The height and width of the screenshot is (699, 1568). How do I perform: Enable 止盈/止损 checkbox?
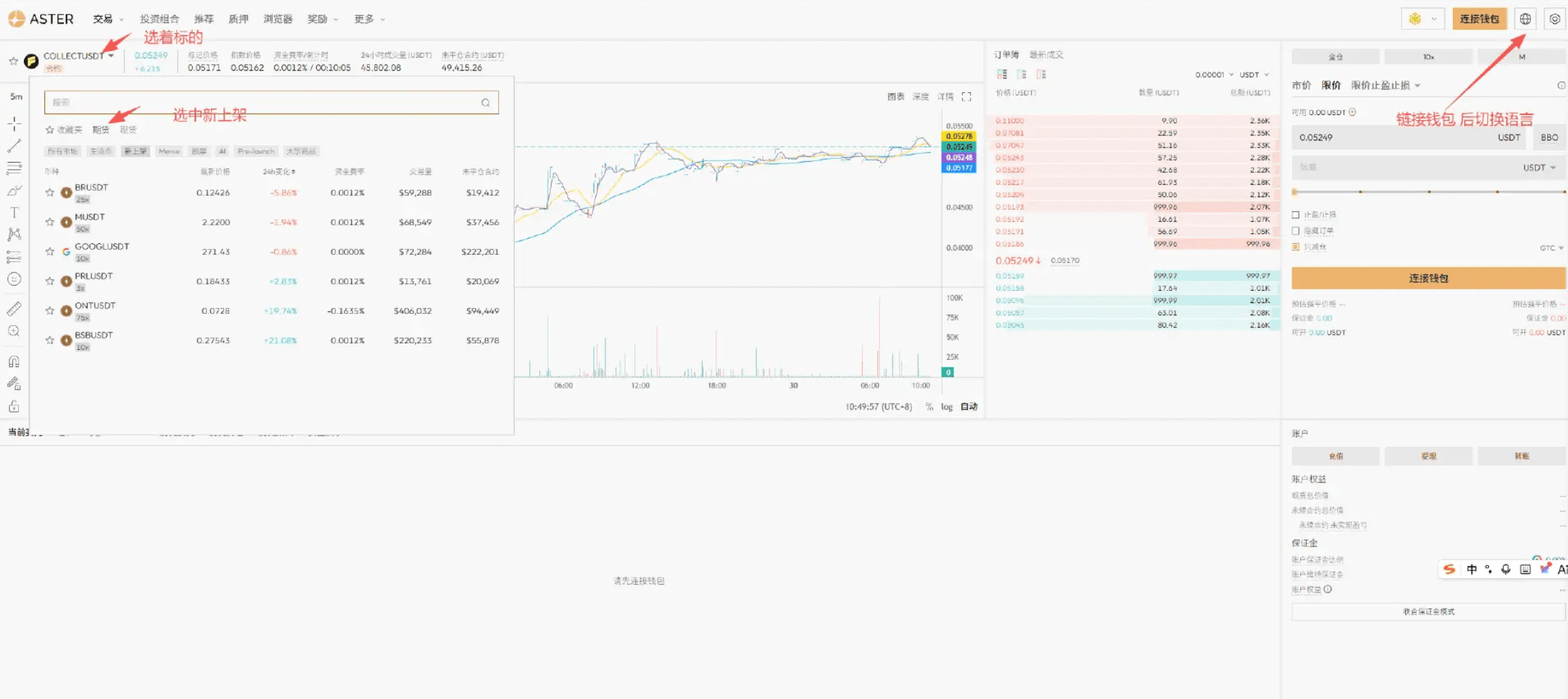tap(1296, 214)
